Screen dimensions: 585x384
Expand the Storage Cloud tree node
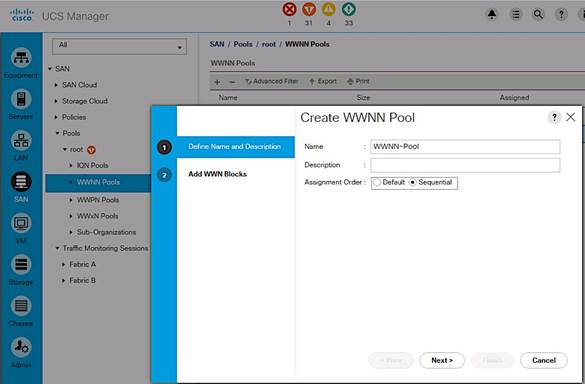56,101
